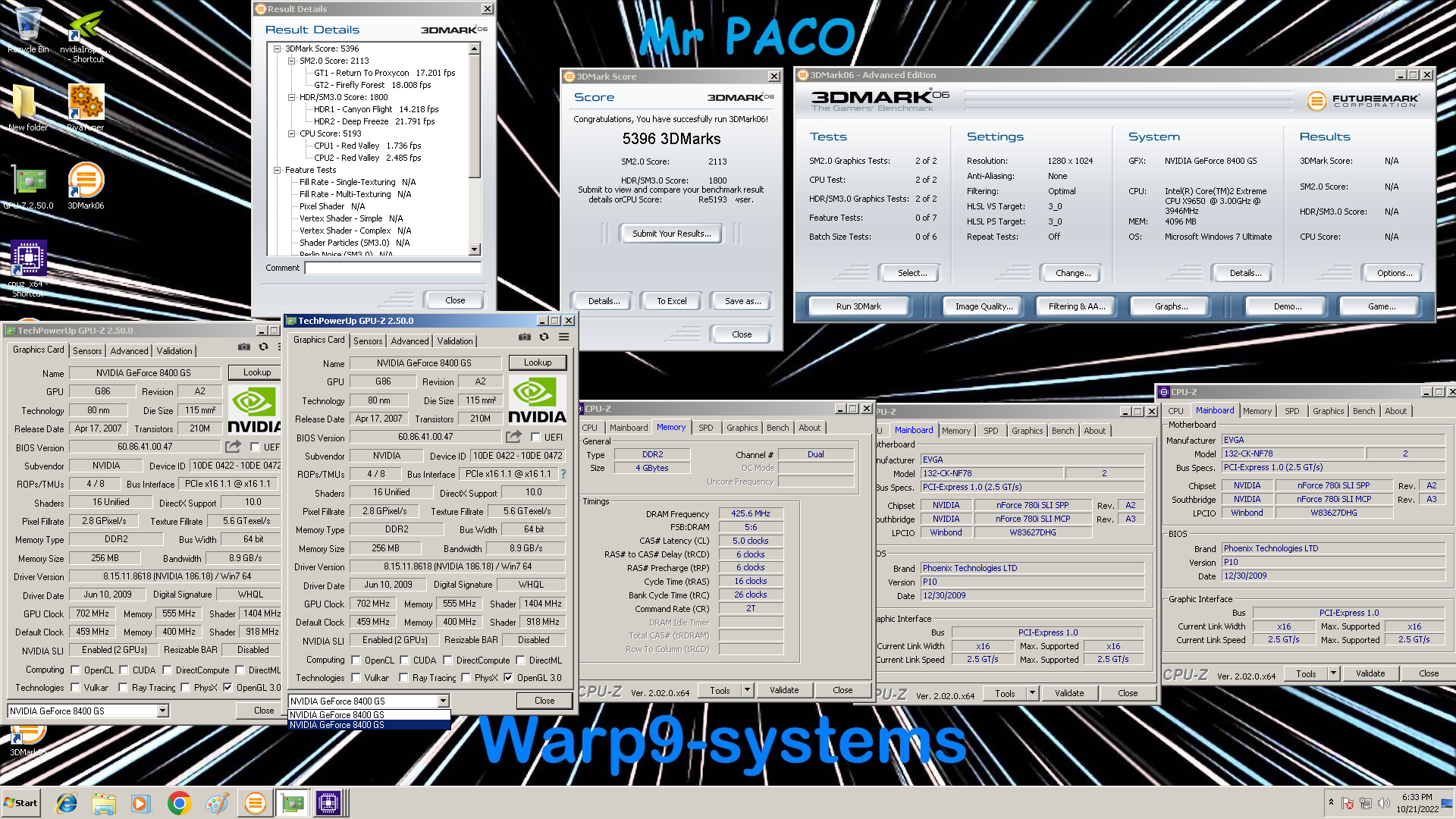The width and height of the screenshot is (1456, 819).
Task: Toggle PhysX checkbox in front GPU-Z
Action: tap(466, 678)
